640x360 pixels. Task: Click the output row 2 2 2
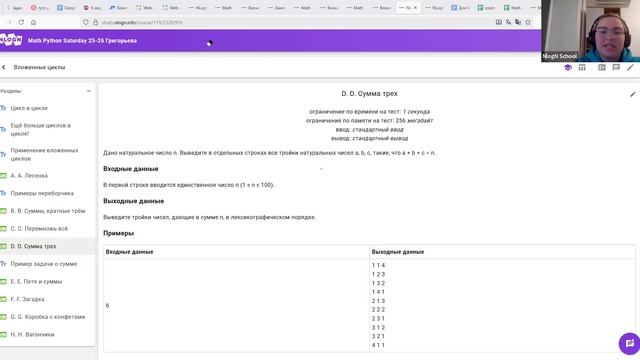tap(378, 310)
